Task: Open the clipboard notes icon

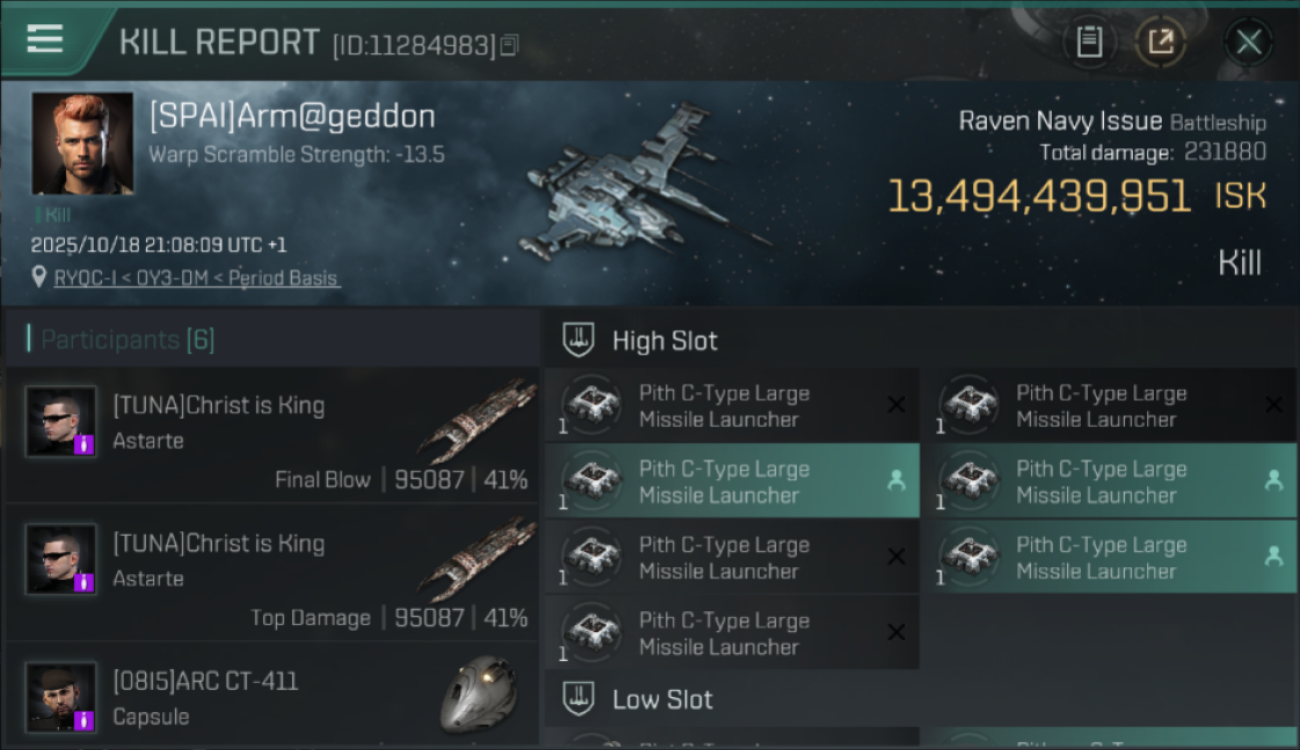Action: [x=1089, y=42]
